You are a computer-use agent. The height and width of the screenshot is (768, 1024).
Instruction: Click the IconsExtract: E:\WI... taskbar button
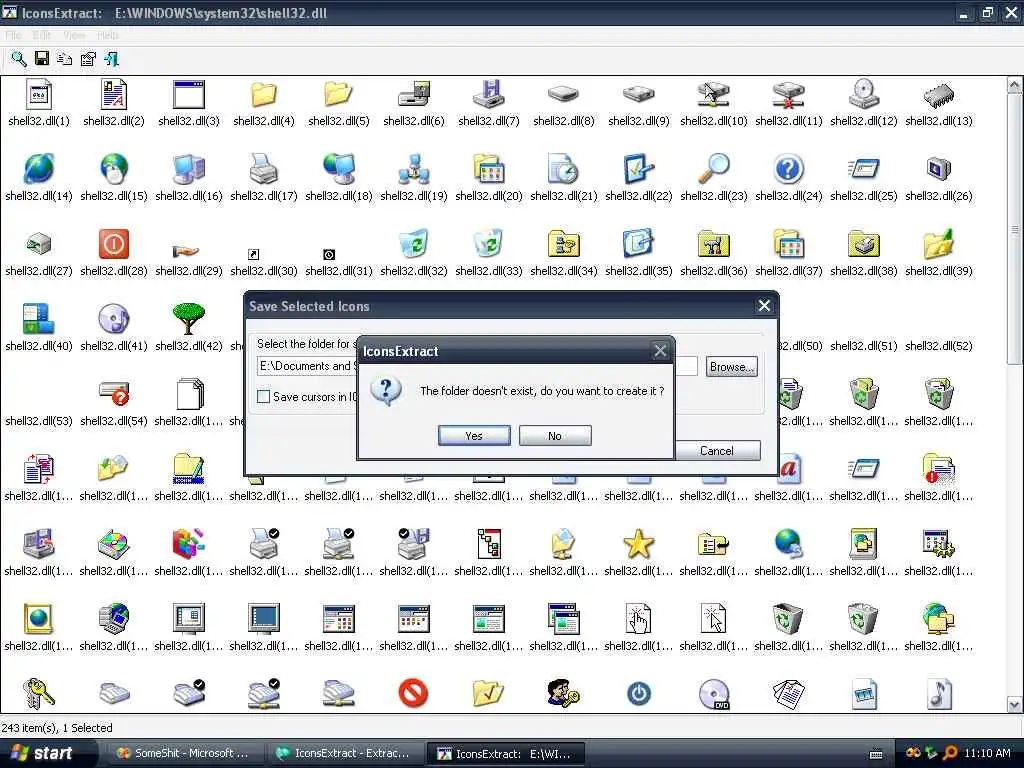tap(504, 754)
